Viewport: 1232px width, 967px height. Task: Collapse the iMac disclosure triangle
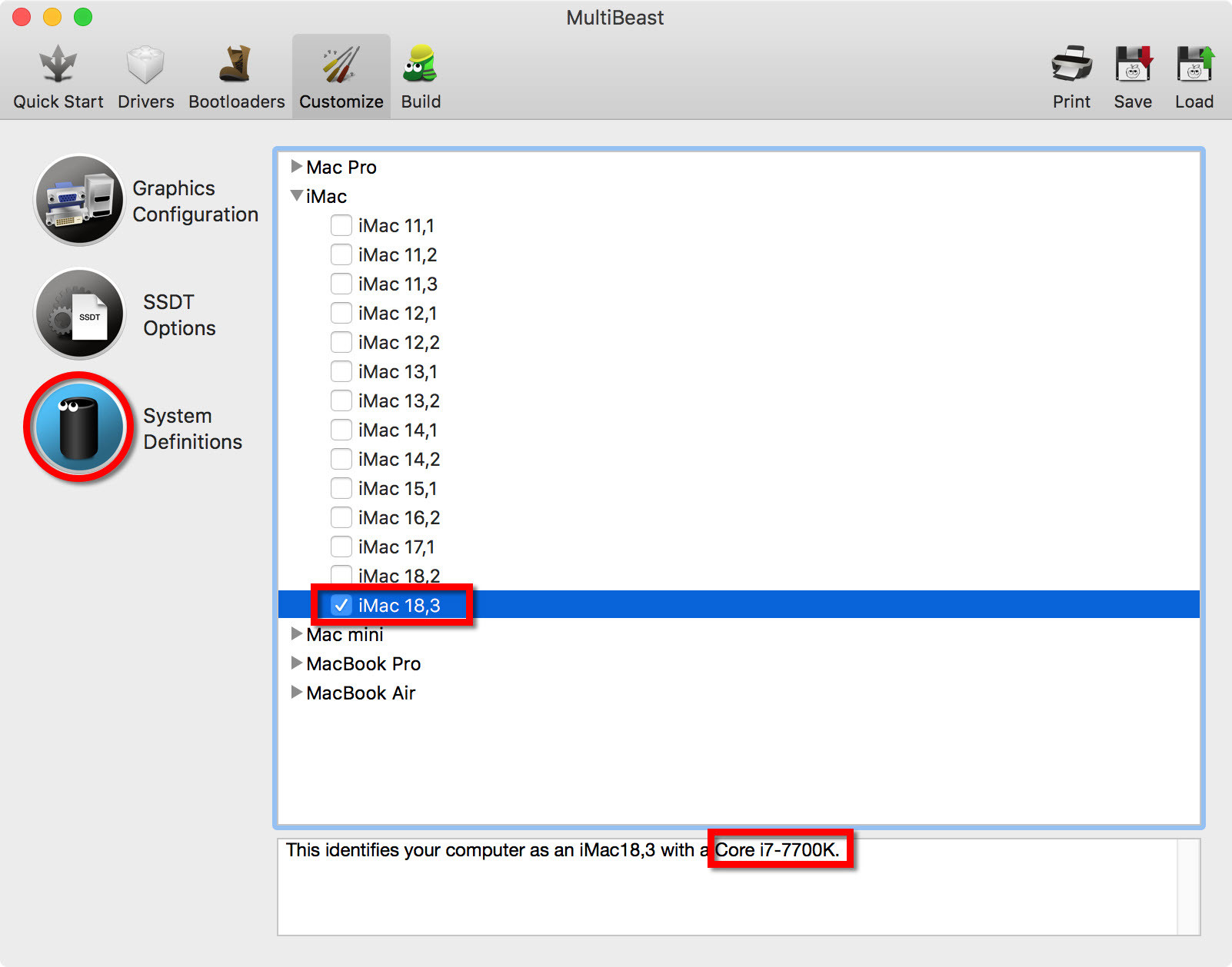point(296,196)
